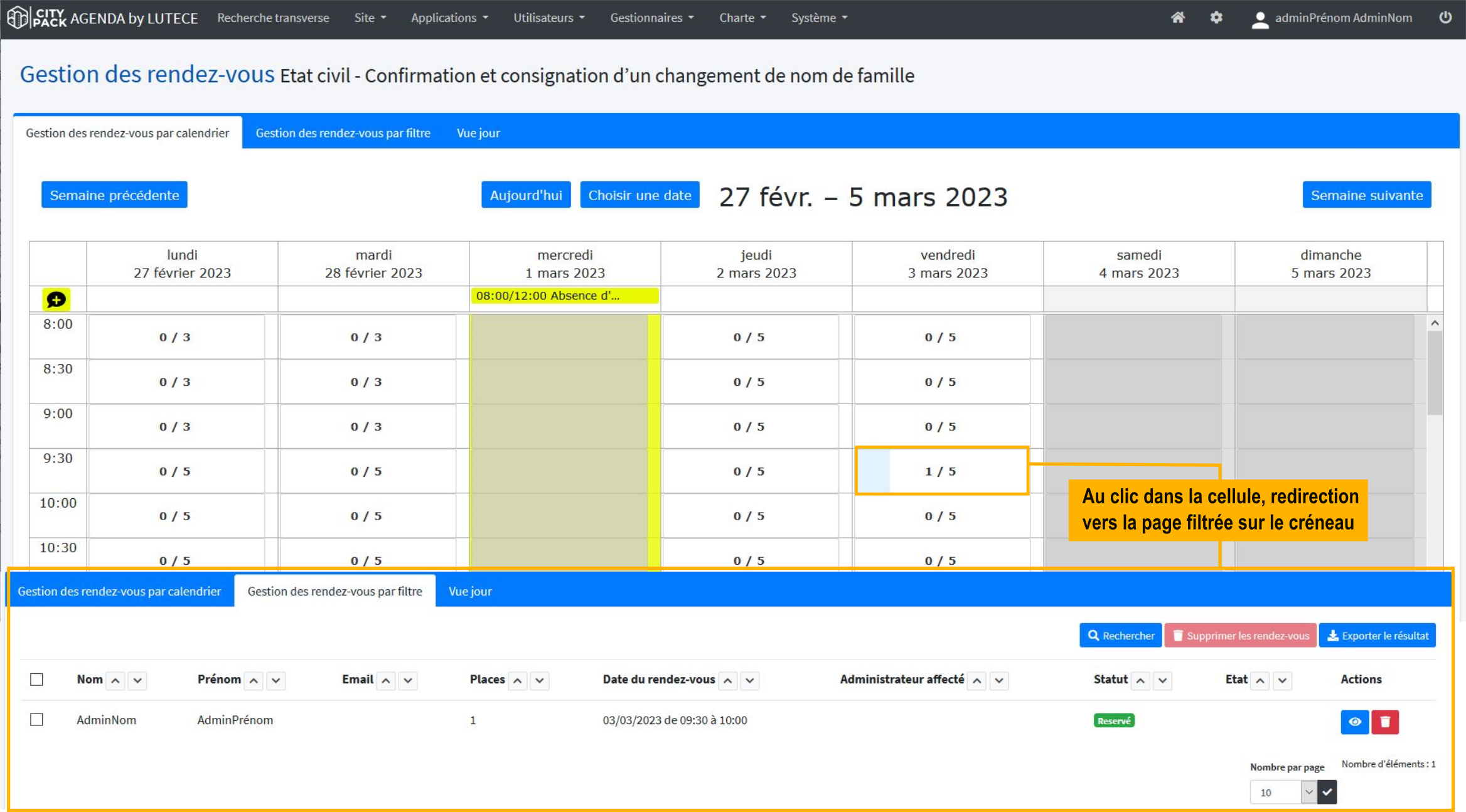The image size is (1466, 812).
Task: Confirm page size with the checkmark button
Action: coord(1327,791)
